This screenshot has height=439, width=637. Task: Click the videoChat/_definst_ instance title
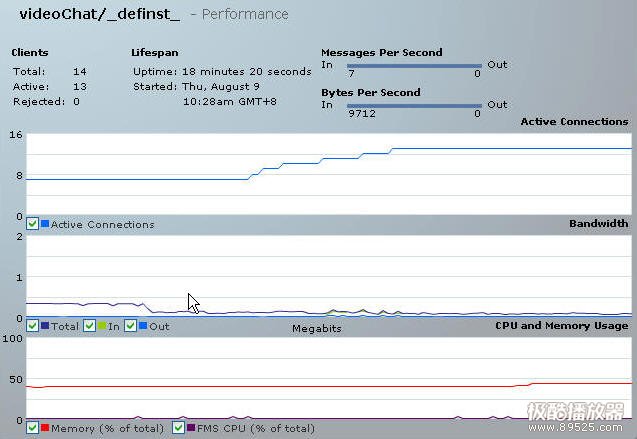point(99,14)
